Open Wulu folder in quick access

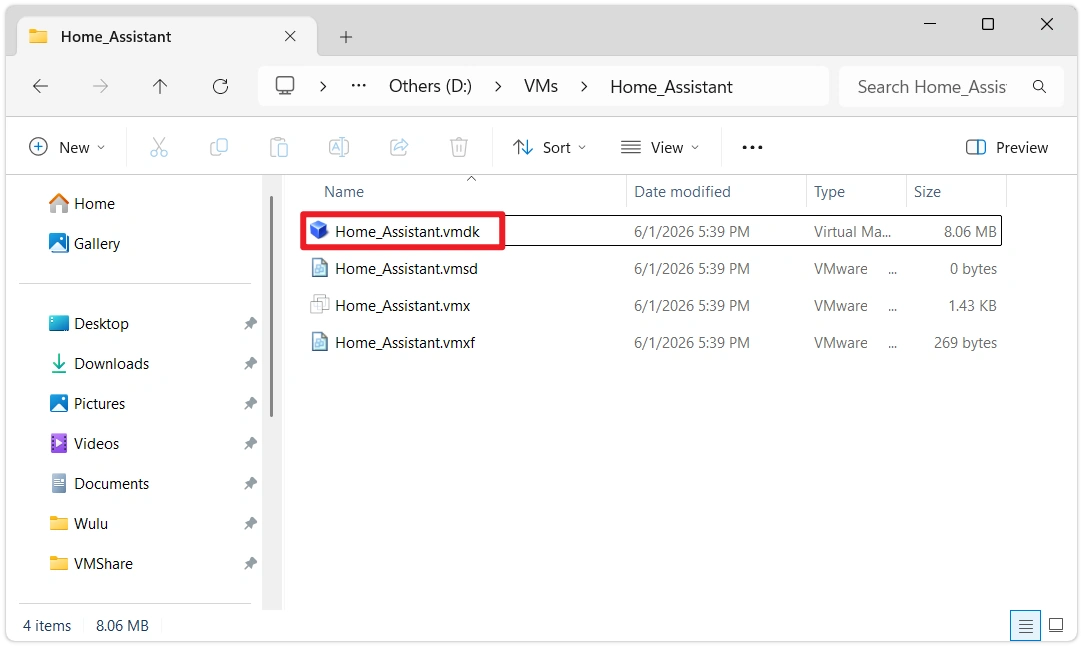(x=79, y=524)
